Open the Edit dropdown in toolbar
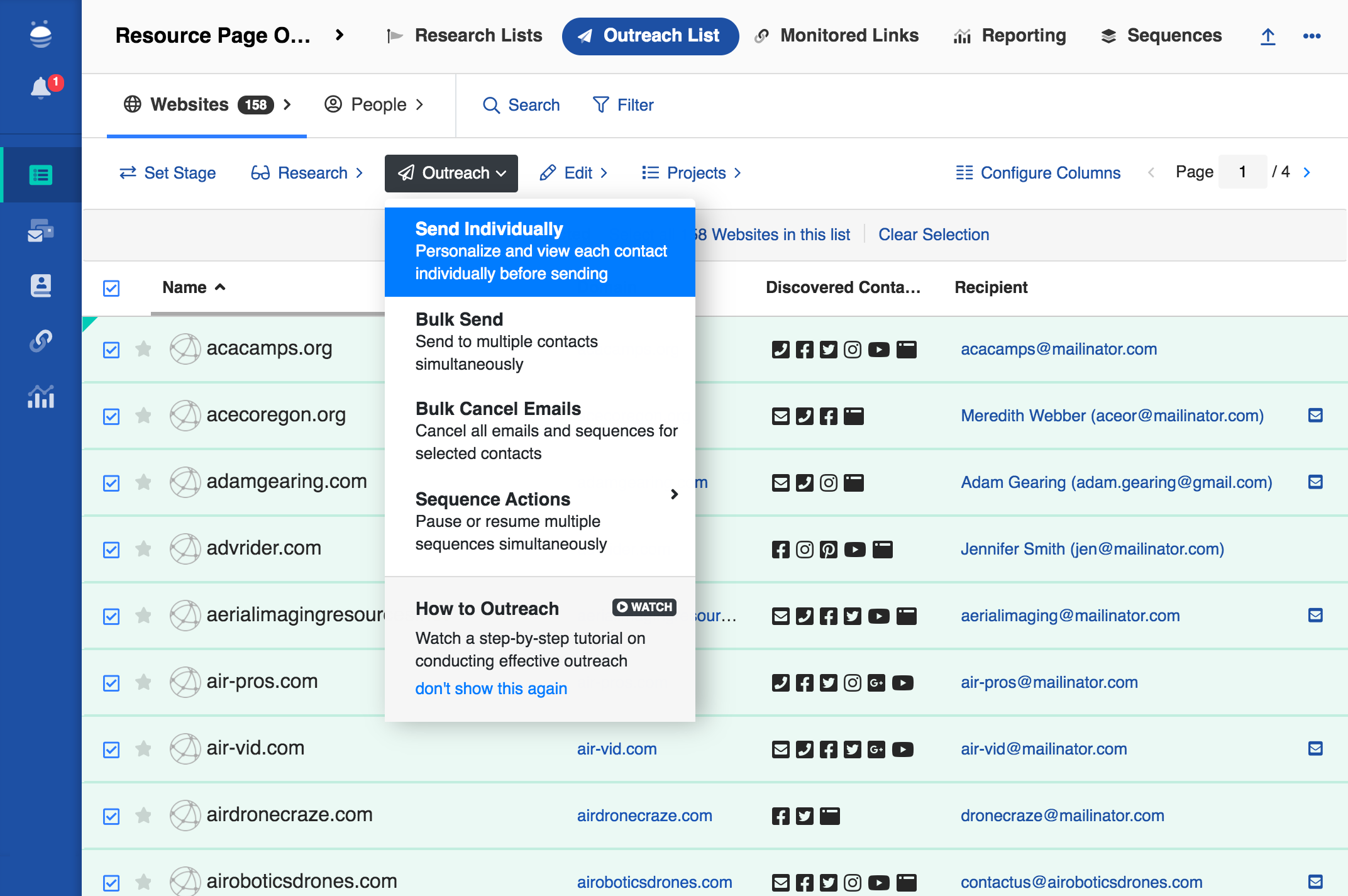This screenshot has width=1348, height=896. tap(573, 173)
